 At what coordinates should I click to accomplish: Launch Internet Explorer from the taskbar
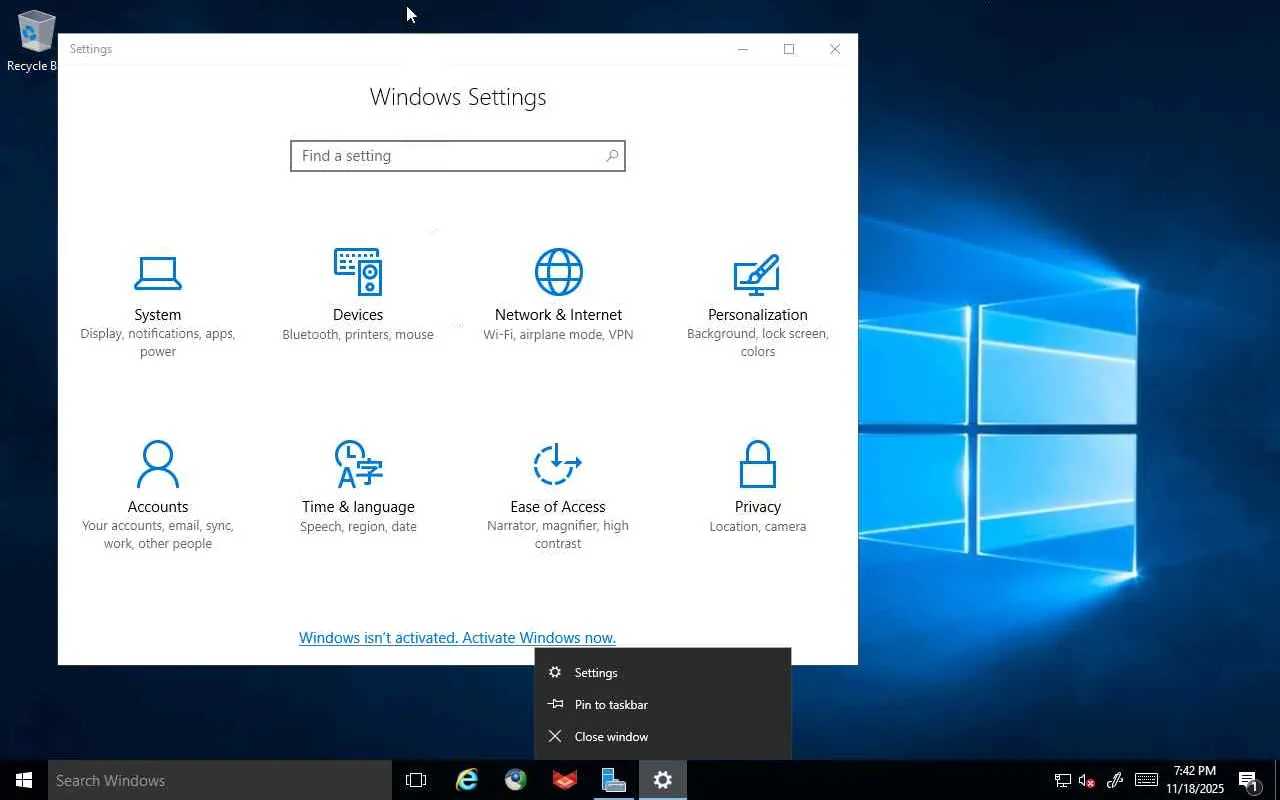point(466,780)
